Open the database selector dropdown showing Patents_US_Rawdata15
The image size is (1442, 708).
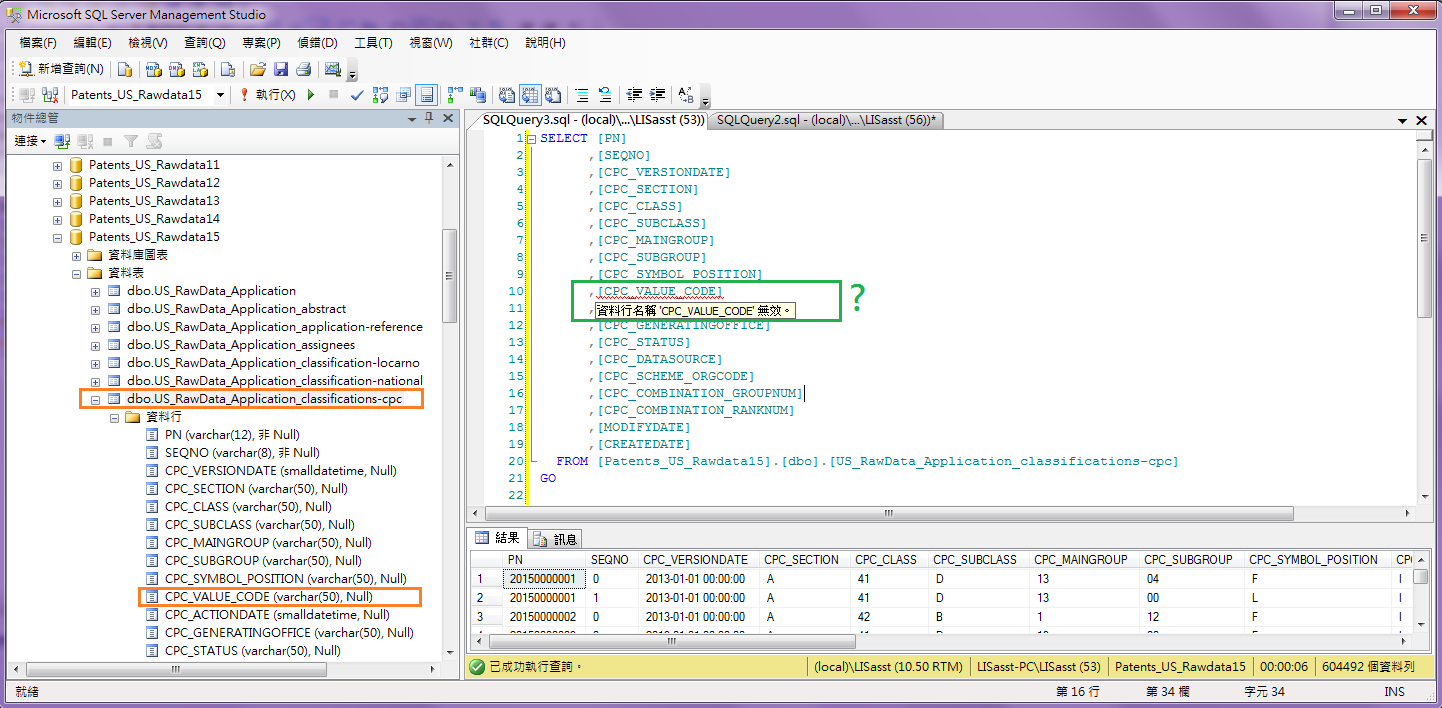pos(222,95)
